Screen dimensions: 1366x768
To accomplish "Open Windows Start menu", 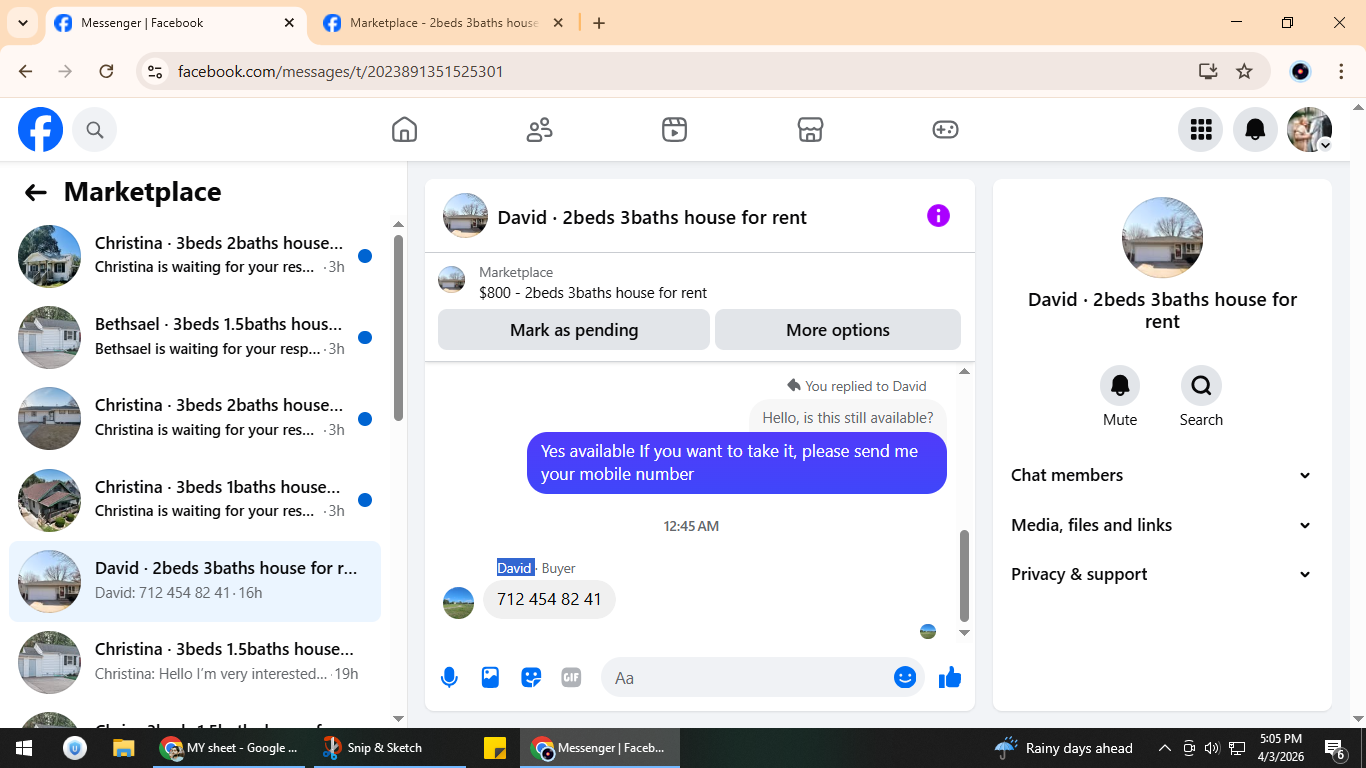I will pos(24,748).
